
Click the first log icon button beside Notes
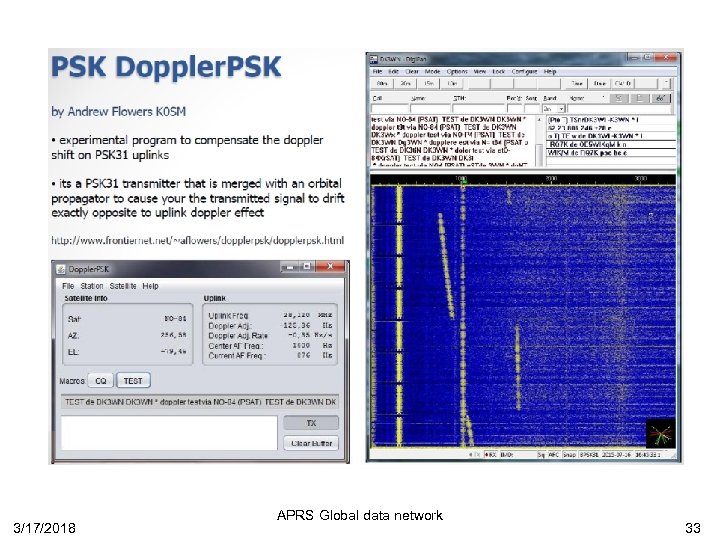(619, 98)
